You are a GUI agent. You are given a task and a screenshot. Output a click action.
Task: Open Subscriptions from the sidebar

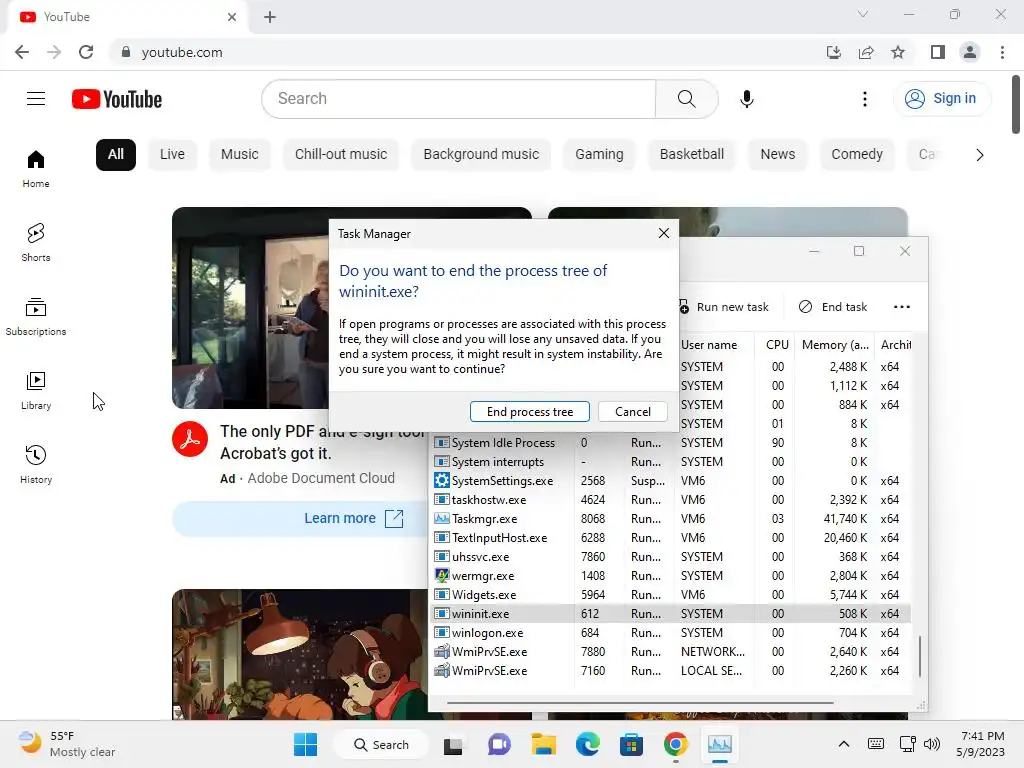[x=36, y=317]
